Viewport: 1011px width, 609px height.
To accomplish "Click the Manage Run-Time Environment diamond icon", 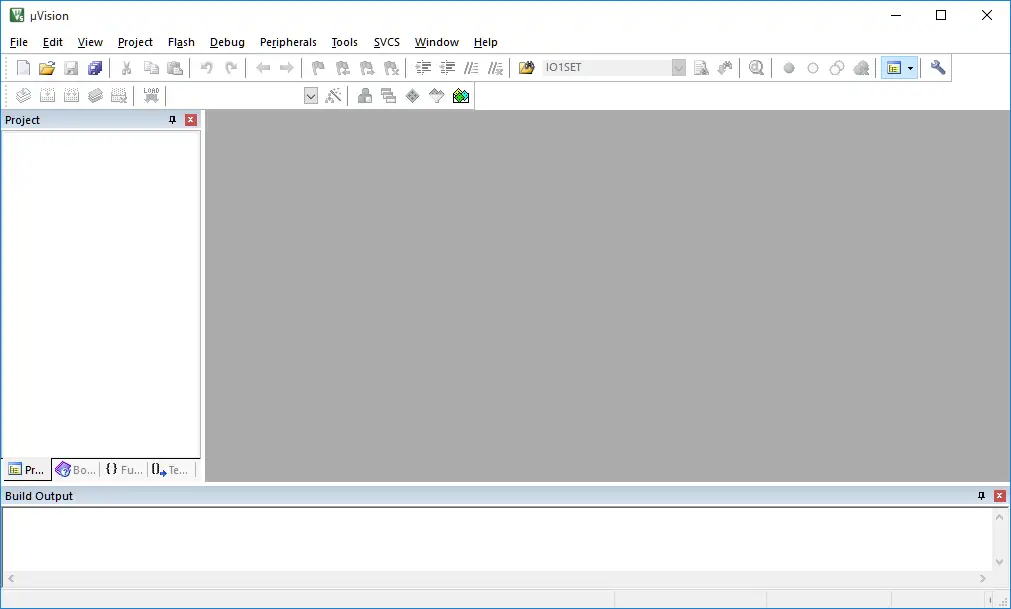I will tap(413, 96).
